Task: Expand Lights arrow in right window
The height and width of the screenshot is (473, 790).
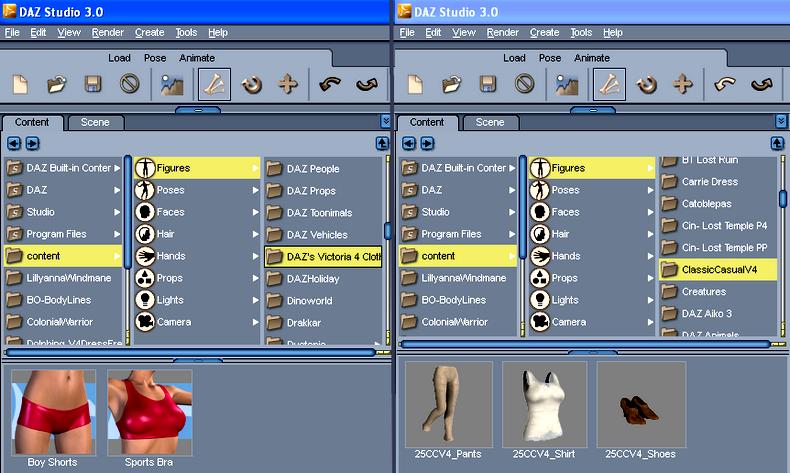Action: 650,300
